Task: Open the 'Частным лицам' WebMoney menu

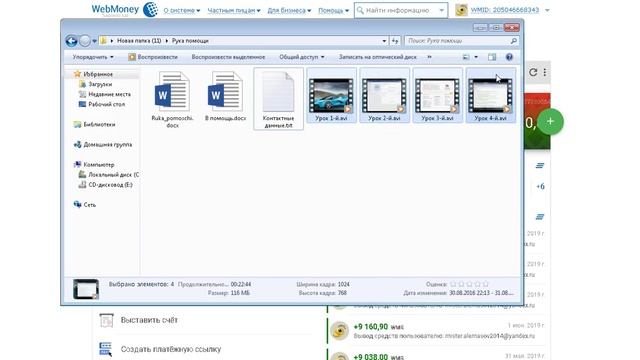Action: [x=234, y=10]
